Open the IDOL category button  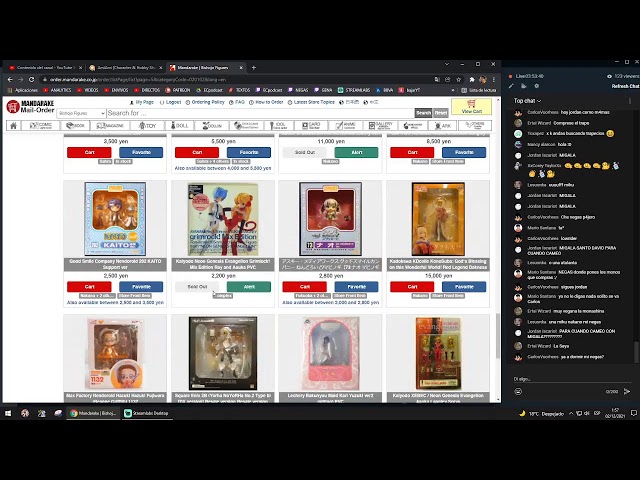(280, 126)
